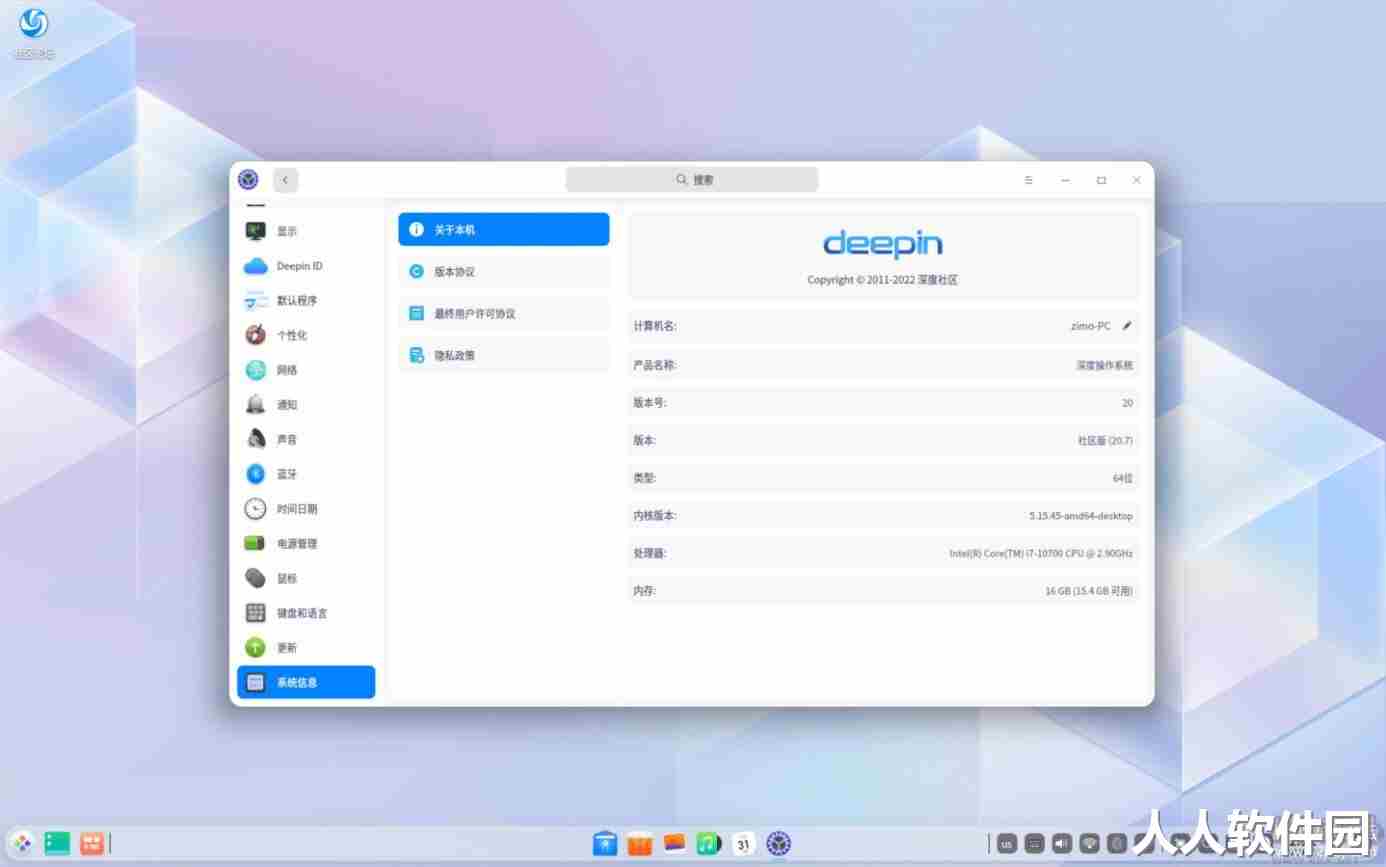This screenshot has width=1386, height=867.
Task: Open the launcher from the dock
Action: point(22,843)
